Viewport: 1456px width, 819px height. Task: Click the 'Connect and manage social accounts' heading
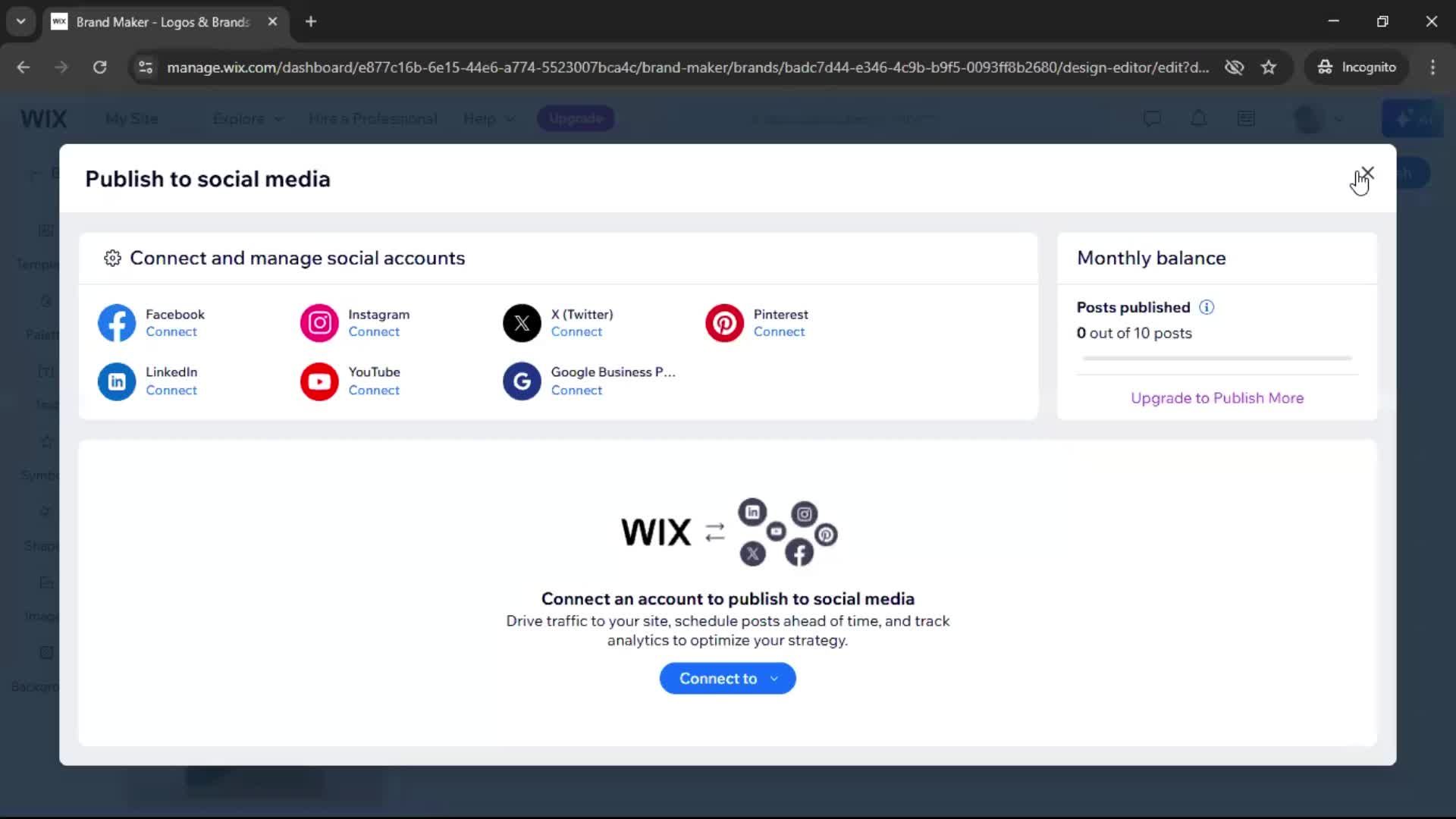[x=297, y=258]
